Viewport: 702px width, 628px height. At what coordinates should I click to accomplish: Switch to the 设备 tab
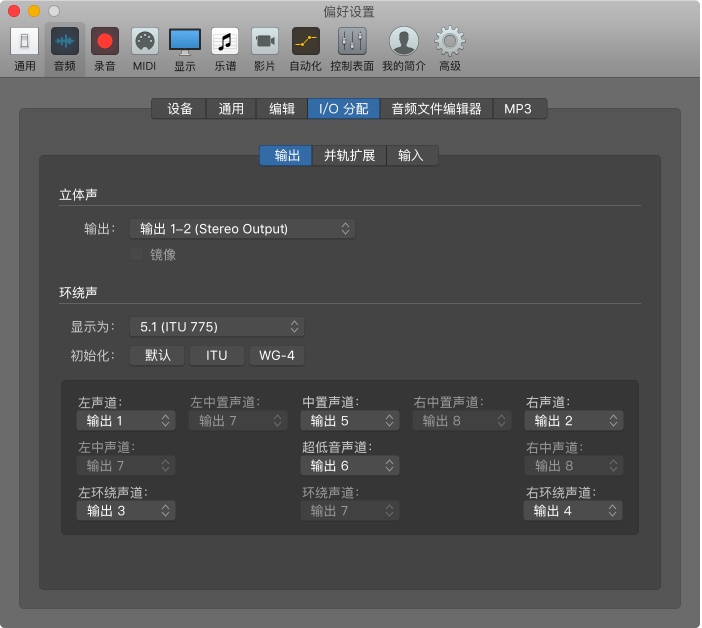coord(179,109)
